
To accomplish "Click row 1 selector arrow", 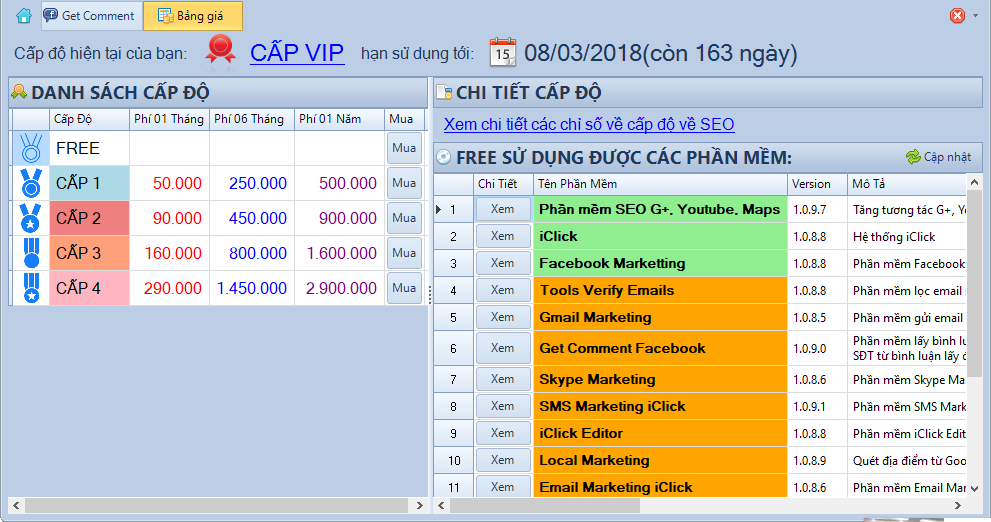I will (x=439, y=209).
